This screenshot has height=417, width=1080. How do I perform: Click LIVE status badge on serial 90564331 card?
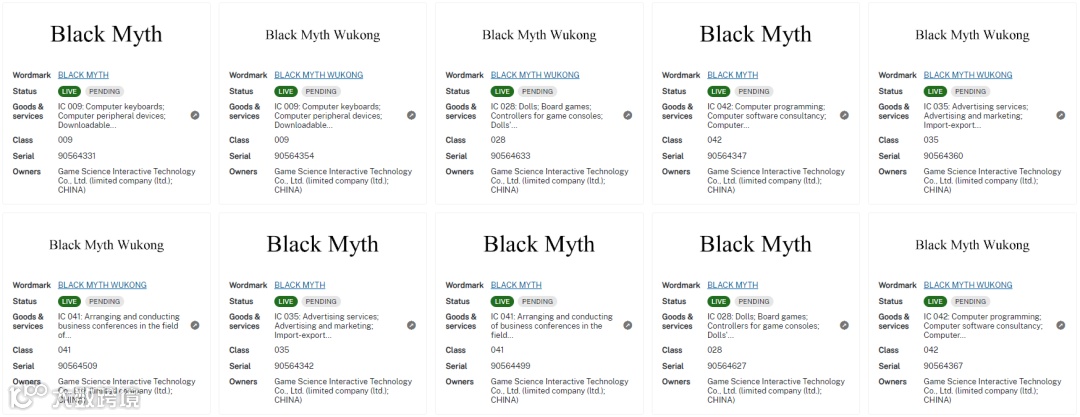click(x=70, y=92)
